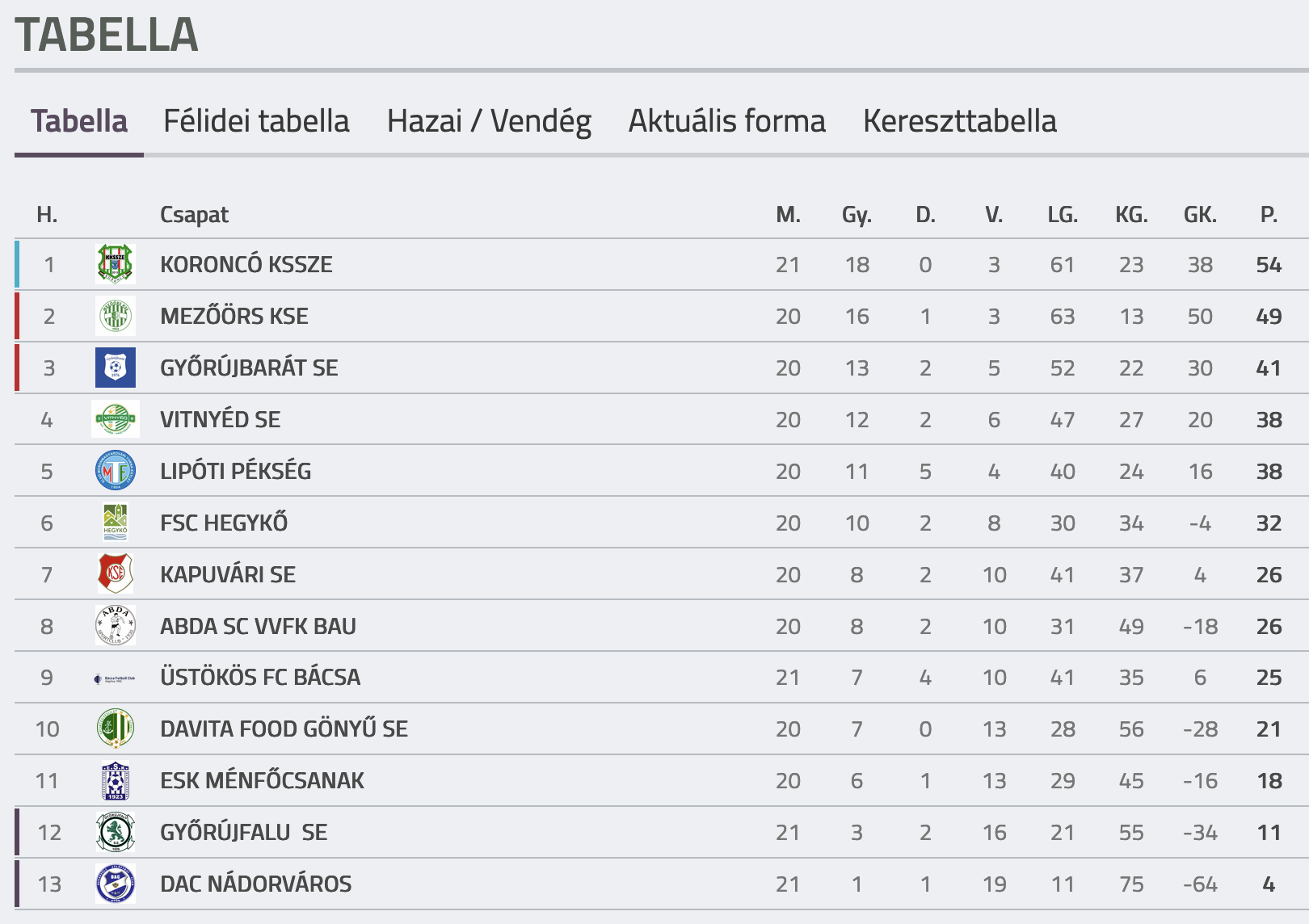Click the Koroncó KSSZE team crest
This screenshot has width=1309, height=924.
tap(115, 264)
